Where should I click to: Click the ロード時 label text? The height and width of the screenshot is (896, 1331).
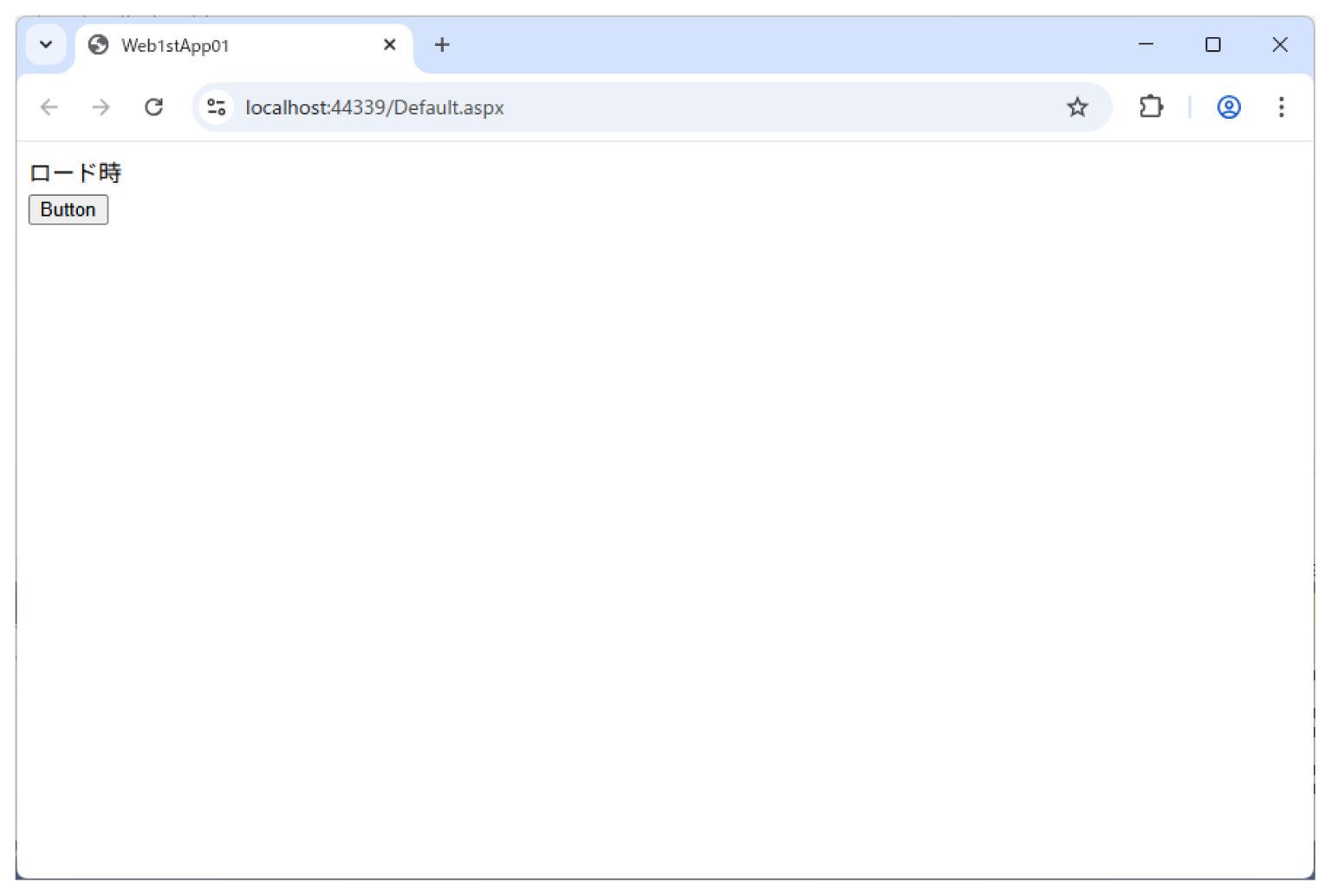tap(75, 173)
